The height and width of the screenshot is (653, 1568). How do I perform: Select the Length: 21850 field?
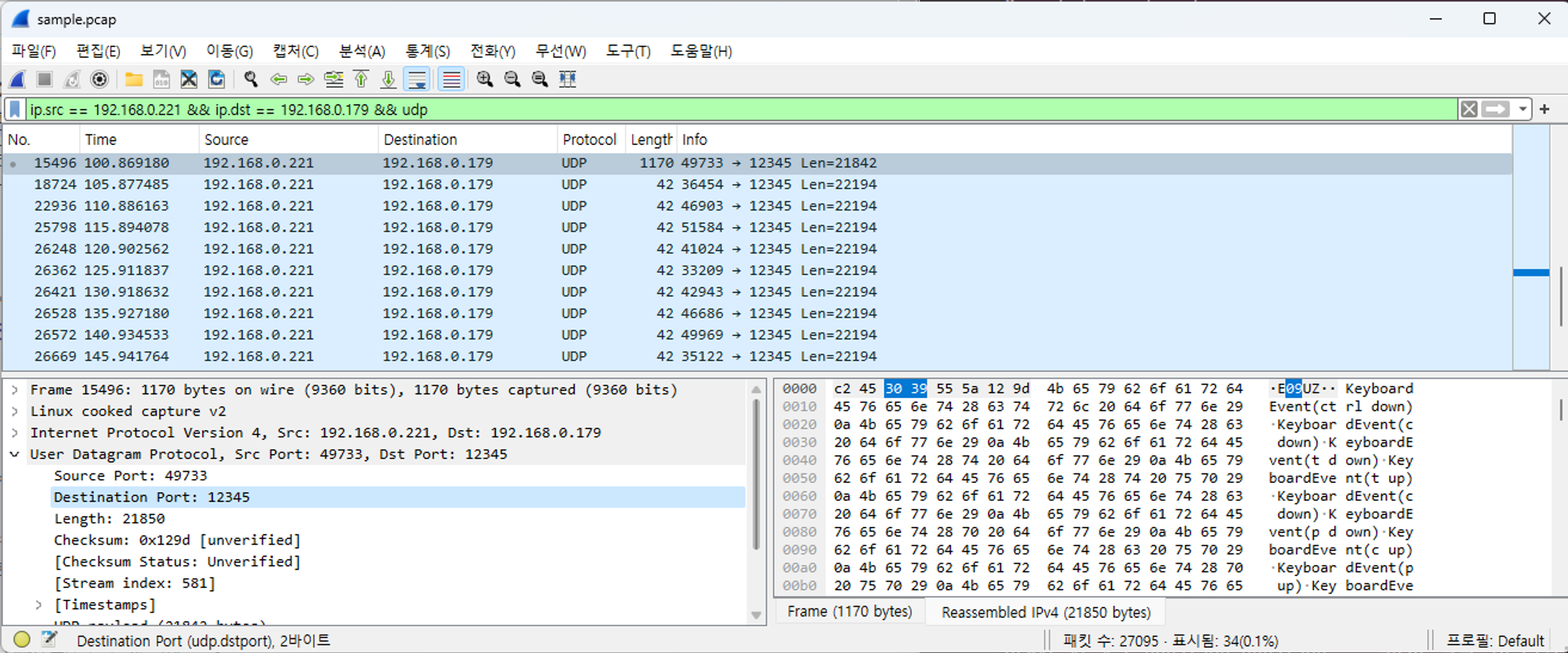click(x=397, y=519)
